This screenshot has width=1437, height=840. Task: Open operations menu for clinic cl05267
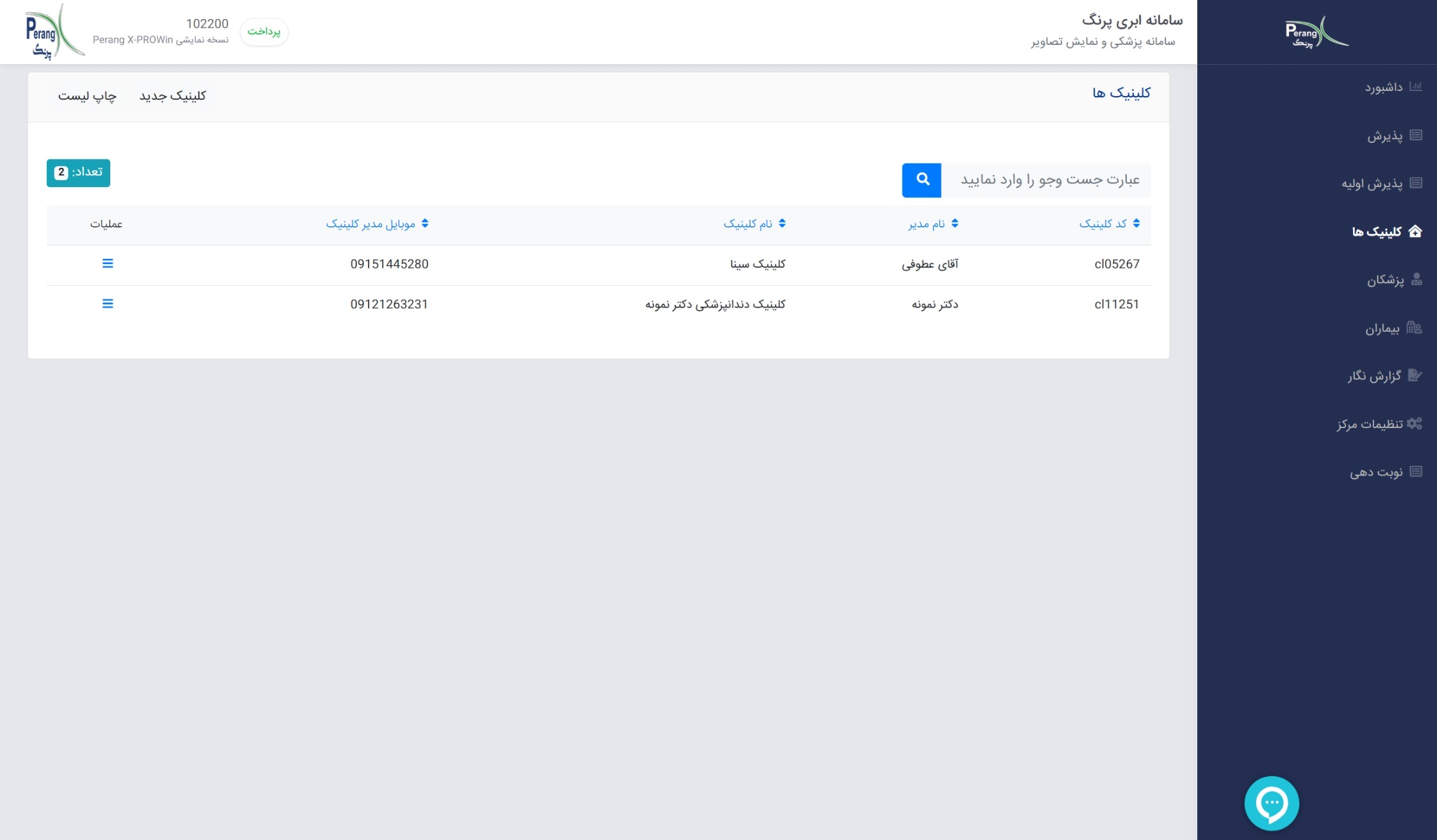tap(108, 263)
